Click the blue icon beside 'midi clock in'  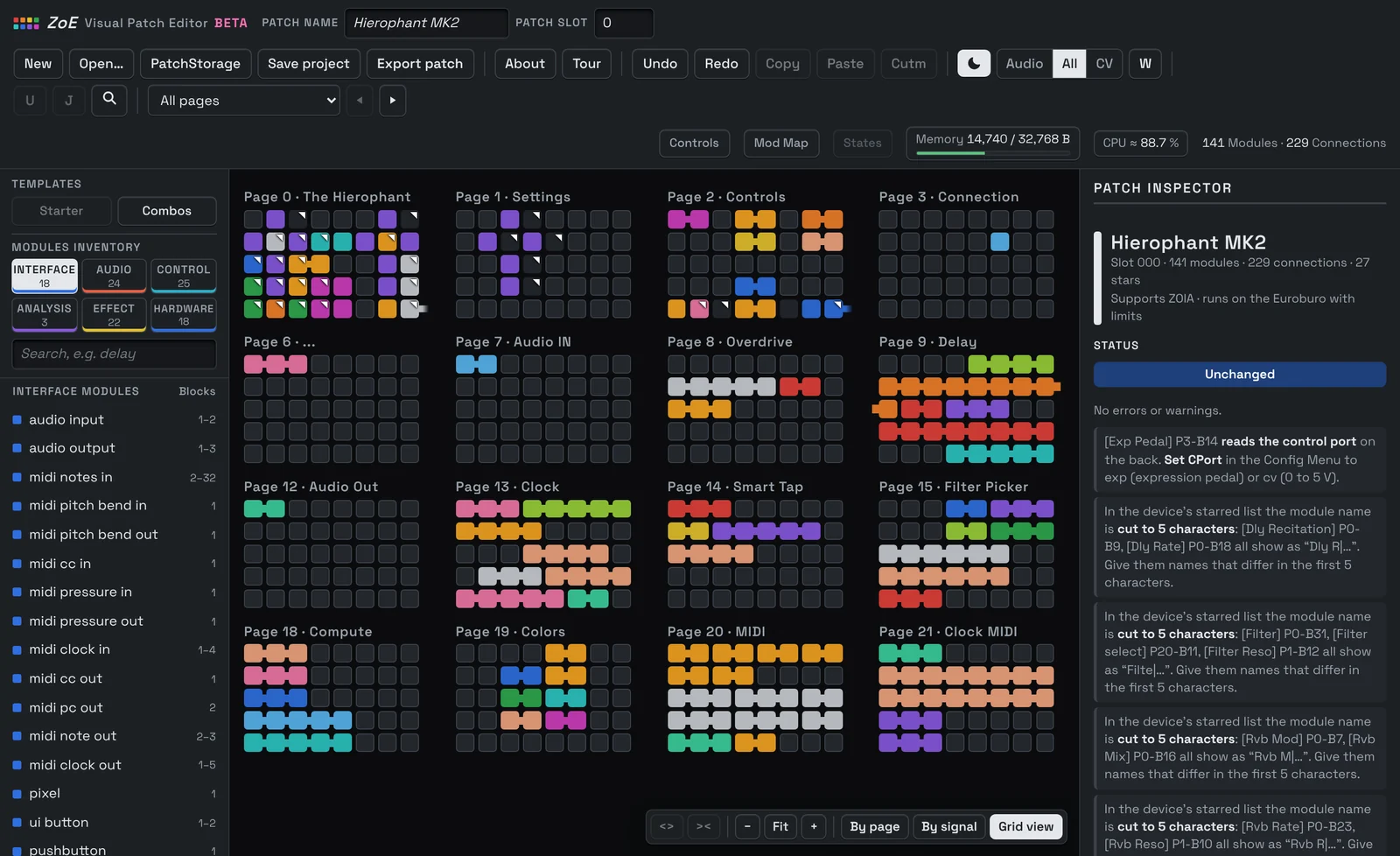pyautogui.click(x=17, y=649)
